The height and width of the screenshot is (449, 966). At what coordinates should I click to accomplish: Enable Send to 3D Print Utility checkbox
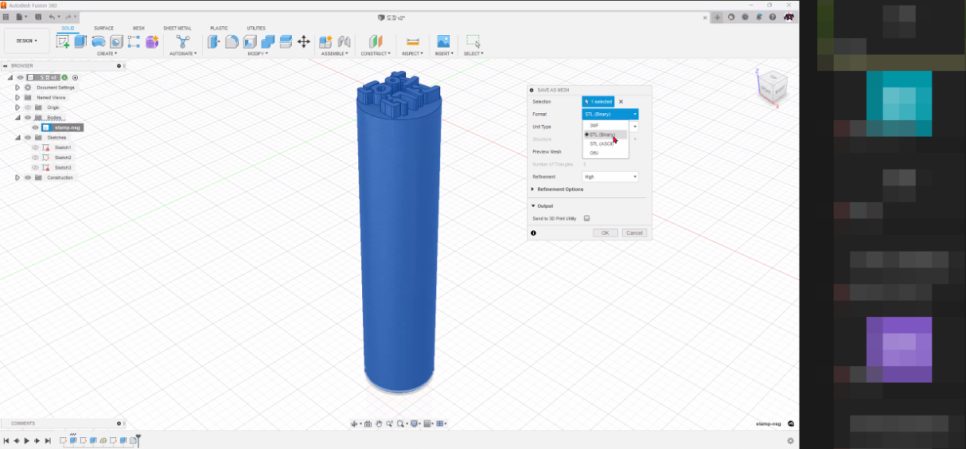(x=587, y=218)
